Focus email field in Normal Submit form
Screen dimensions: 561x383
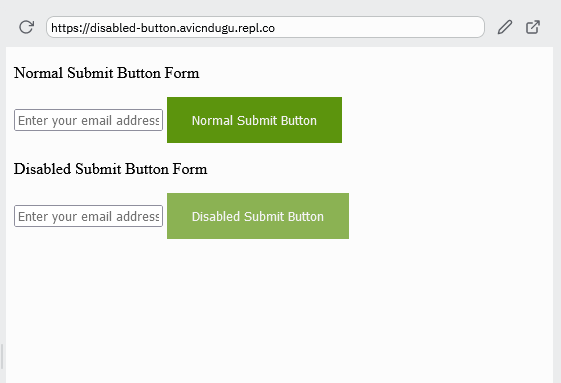[x=88, y=120]
